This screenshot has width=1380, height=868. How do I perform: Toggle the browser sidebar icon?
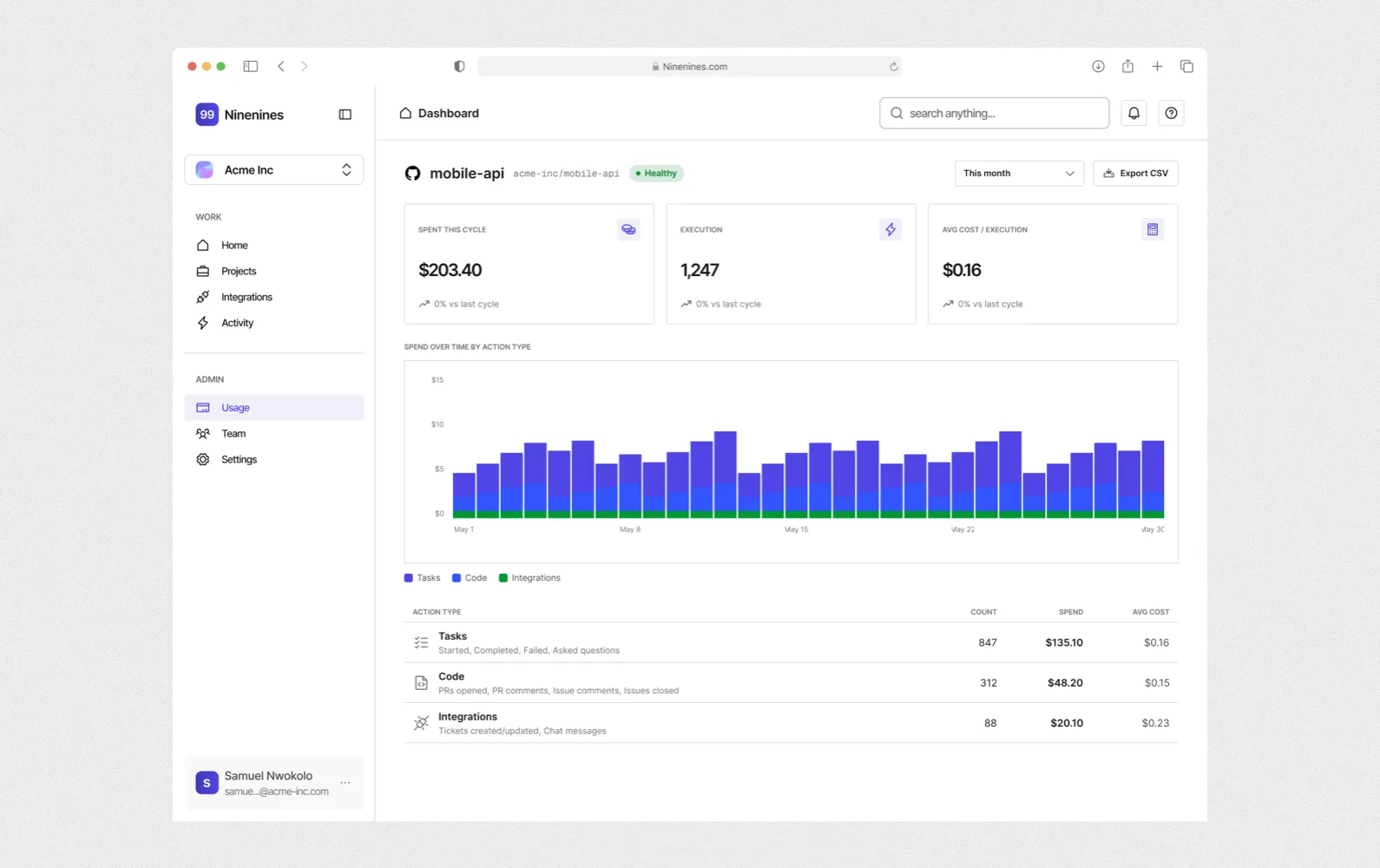point(251,66)
